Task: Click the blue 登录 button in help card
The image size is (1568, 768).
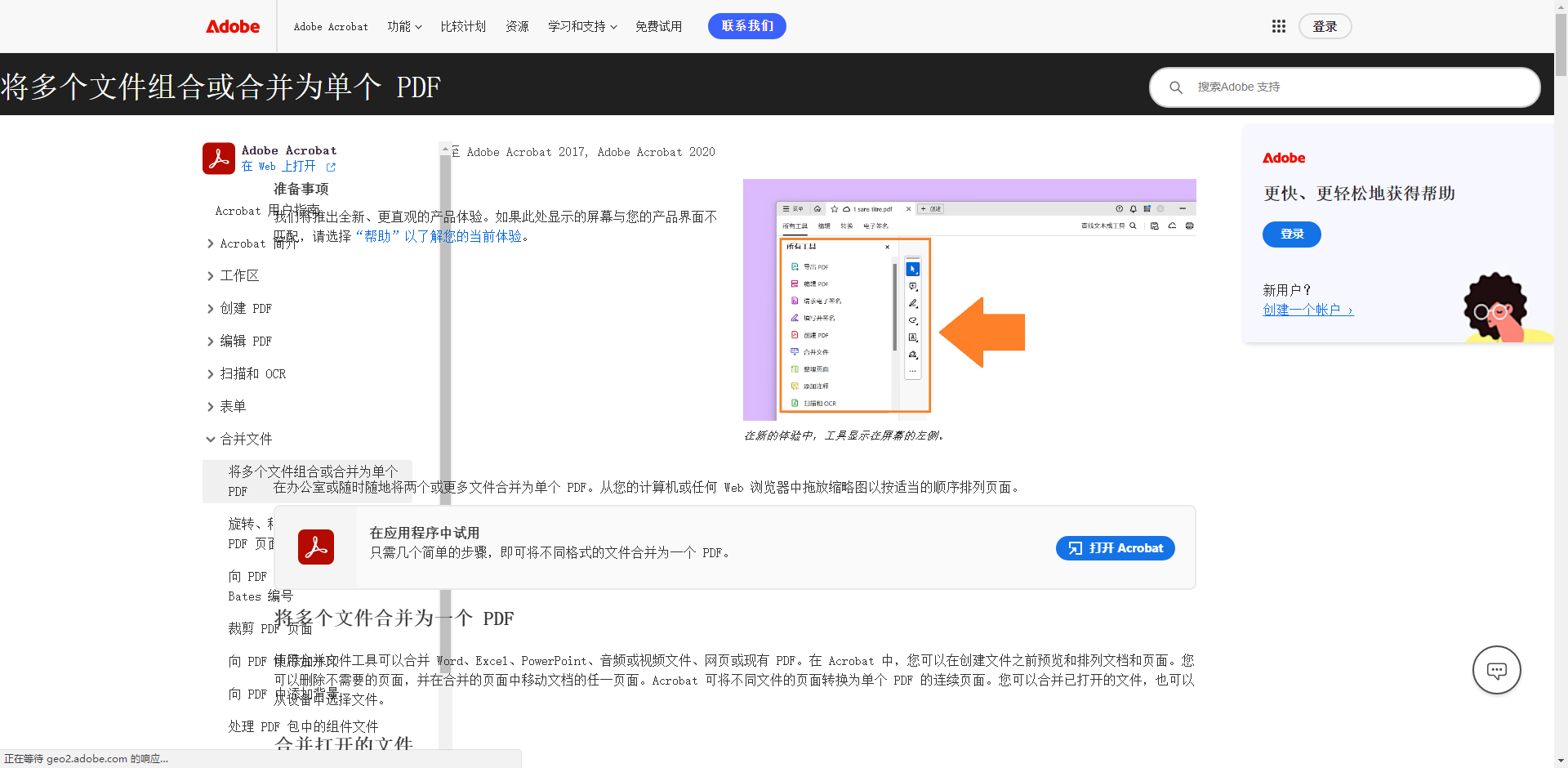Action: coord(1292,234)
